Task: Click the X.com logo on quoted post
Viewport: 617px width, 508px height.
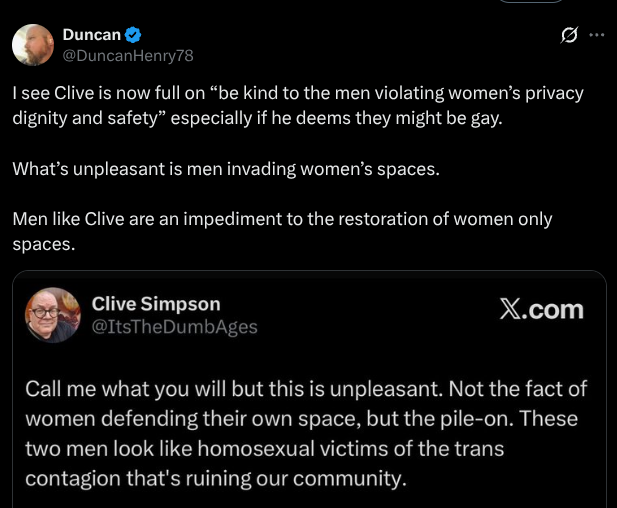Action: coord(541,309)
